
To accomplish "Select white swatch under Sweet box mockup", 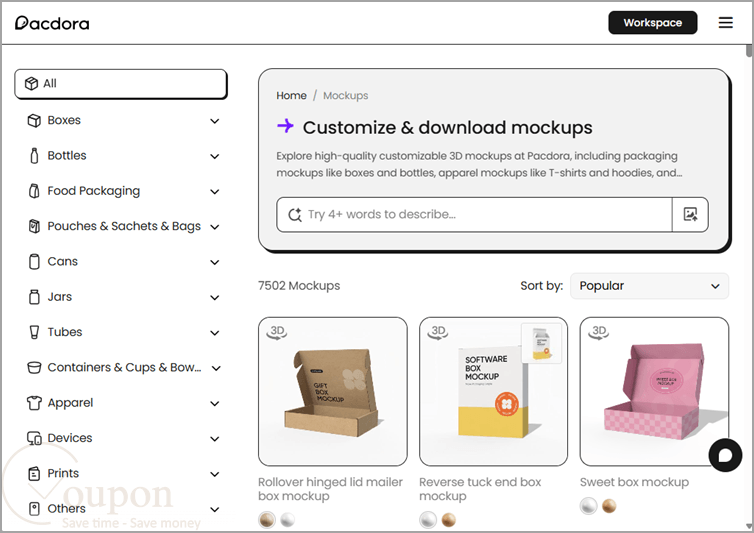I will tap(589, 506).
